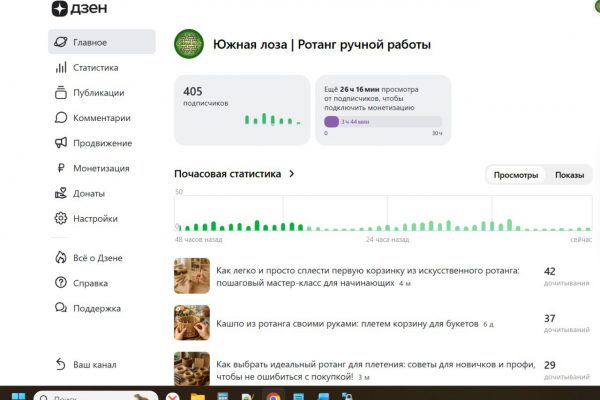Go to Ваш канал
The width and height of the screenshot is (600, 400).
(95, 364)
